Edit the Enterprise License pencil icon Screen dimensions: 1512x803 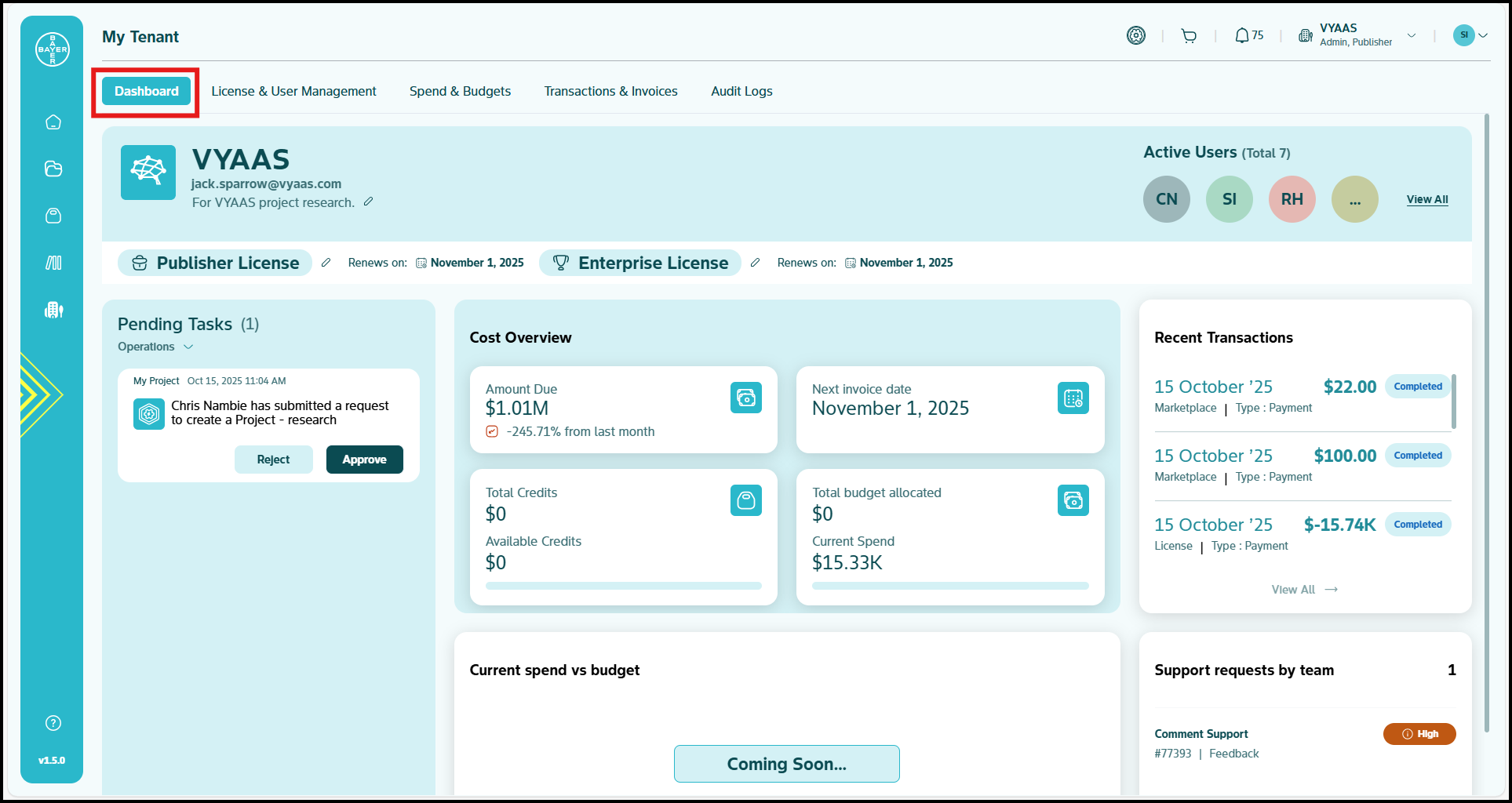pos(755,263)
